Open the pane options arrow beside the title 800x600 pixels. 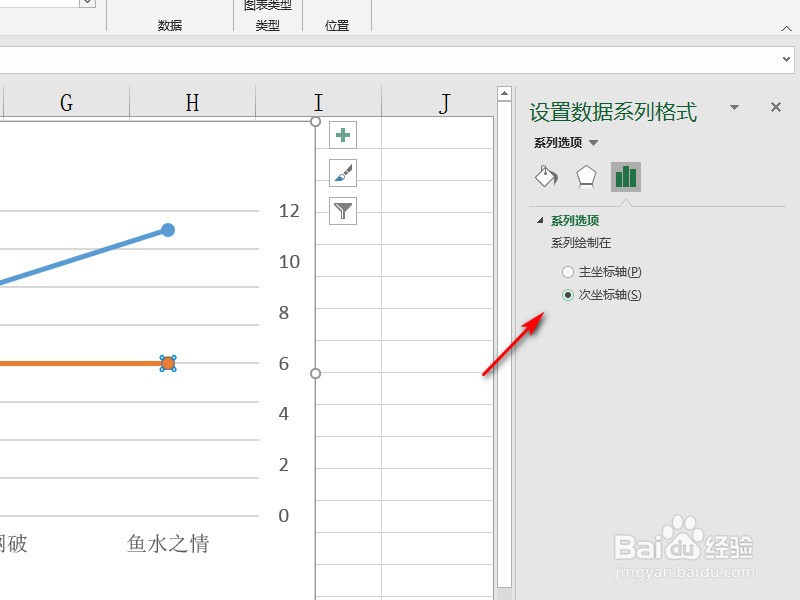[735, 107]
